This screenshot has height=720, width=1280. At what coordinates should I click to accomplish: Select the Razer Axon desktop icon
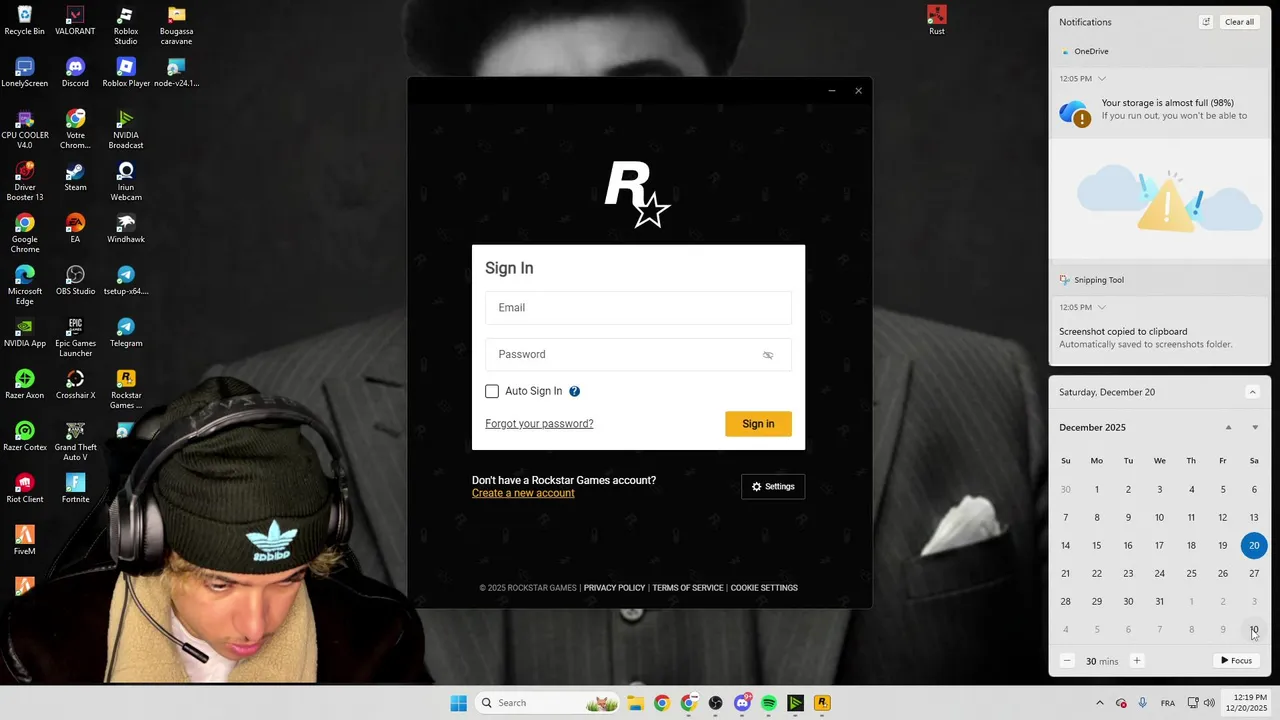(x=25, y=385)
